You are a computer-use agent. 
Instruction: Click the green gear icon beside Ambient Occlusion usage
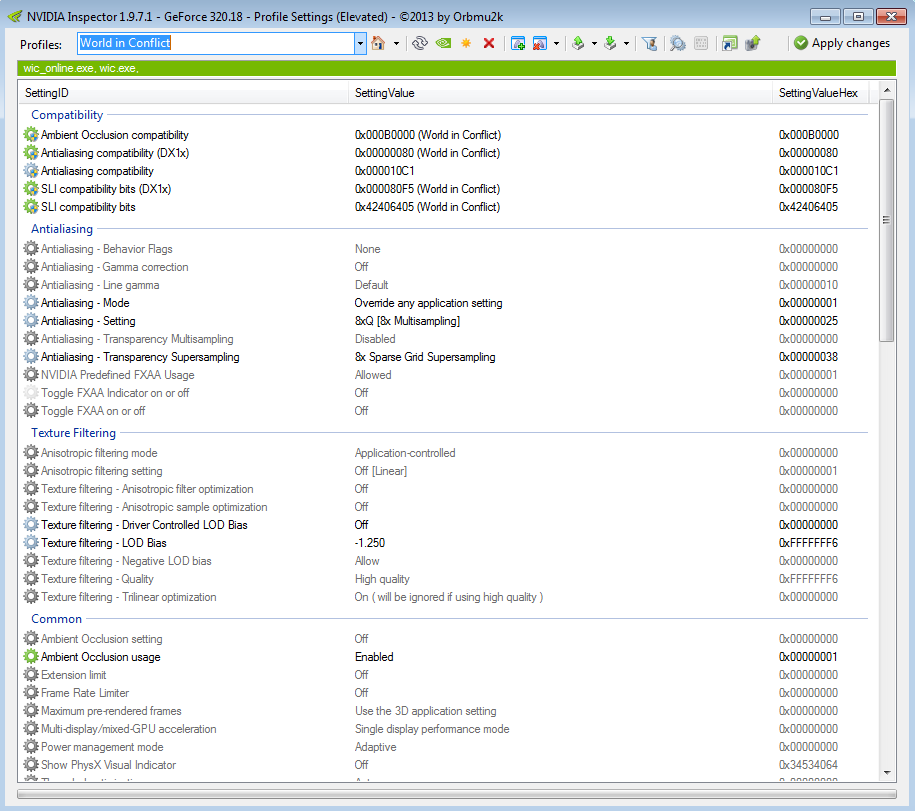pyautogui.click(x=31, y=656)
